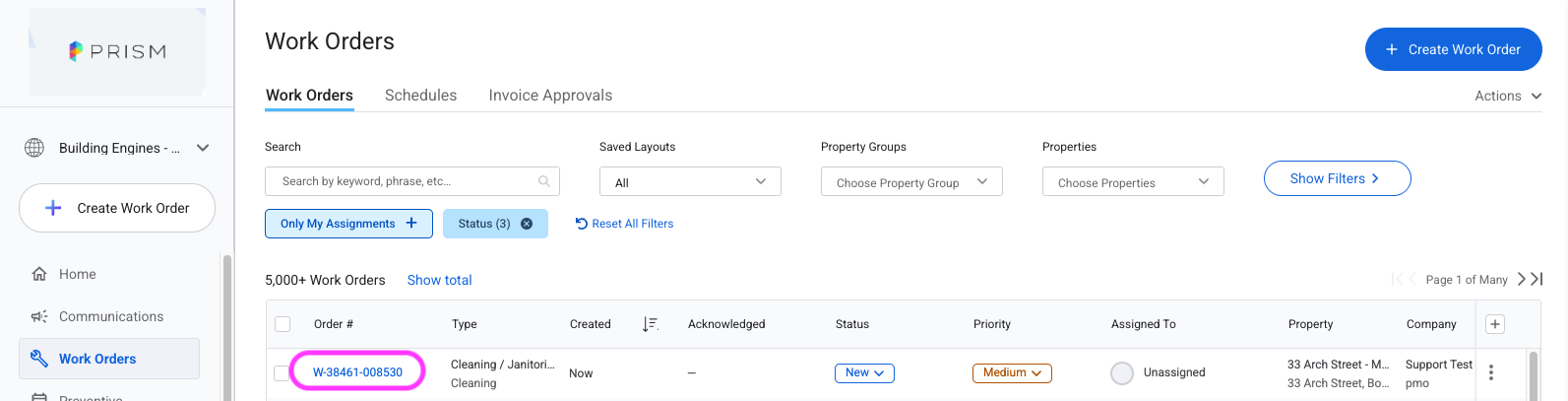Open row actions three-dot menu
1568x401 pixels.
(x=1491, y=372)
